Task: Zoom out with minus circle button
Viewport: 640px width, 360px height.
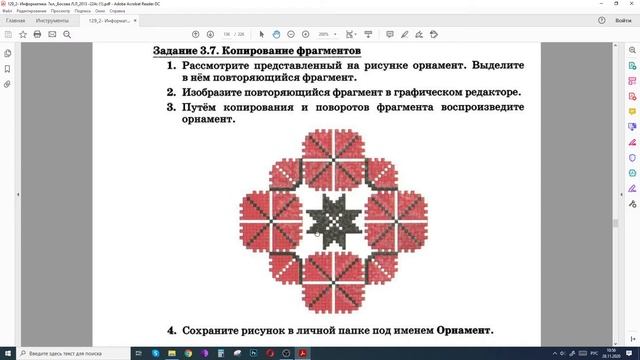Action: tap(291, 35)
